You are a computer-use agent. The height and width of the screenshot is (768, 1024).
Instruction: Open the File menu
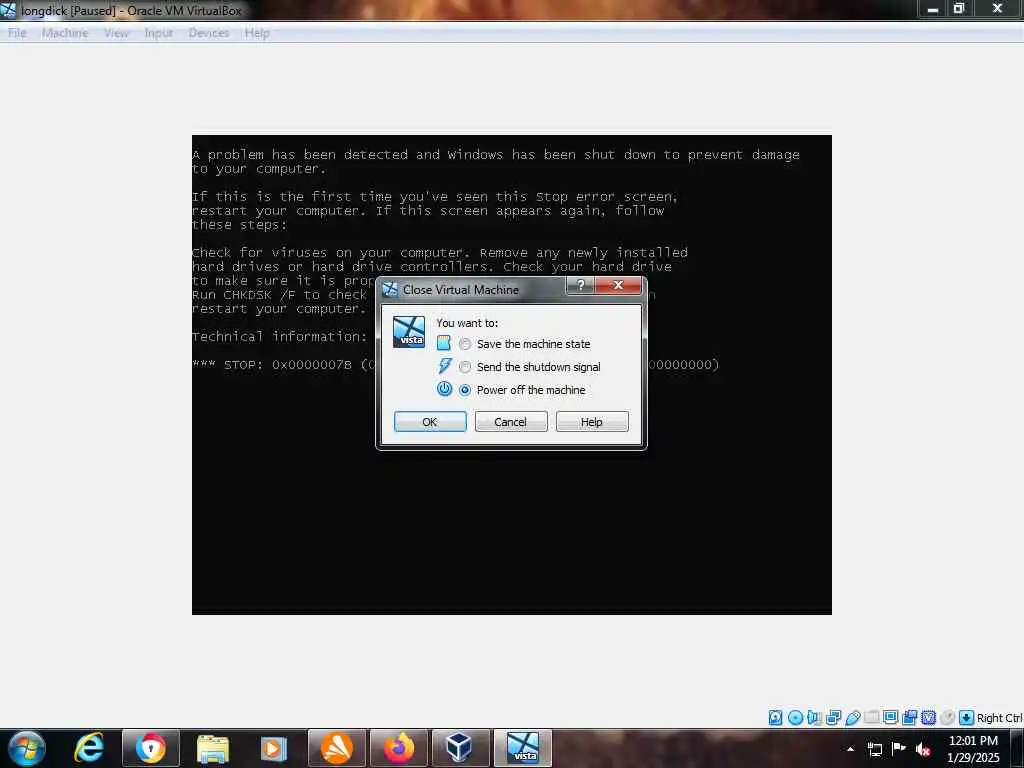[18, 33]
